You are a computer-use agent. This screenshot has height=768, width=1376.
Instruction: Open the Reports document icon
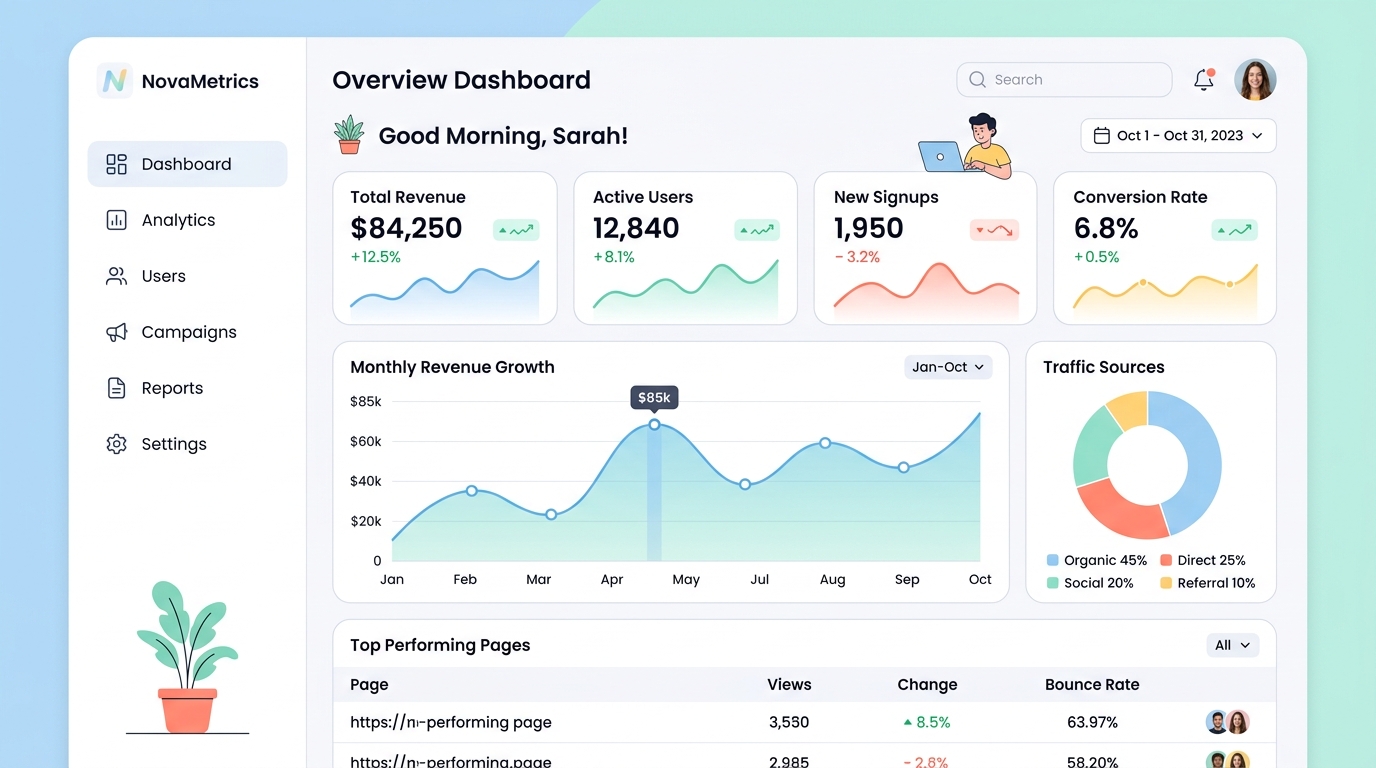coord(117,388)
